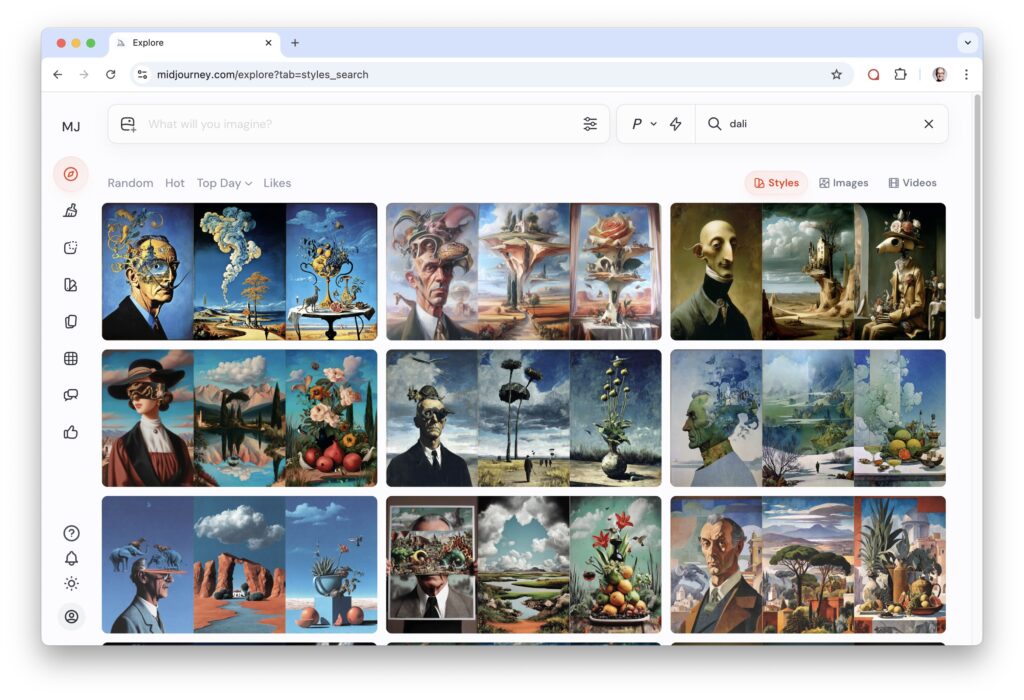Screen dimensions: 1024x700
Task: Select the Hot sort link
Action: [x=175, y=183]
